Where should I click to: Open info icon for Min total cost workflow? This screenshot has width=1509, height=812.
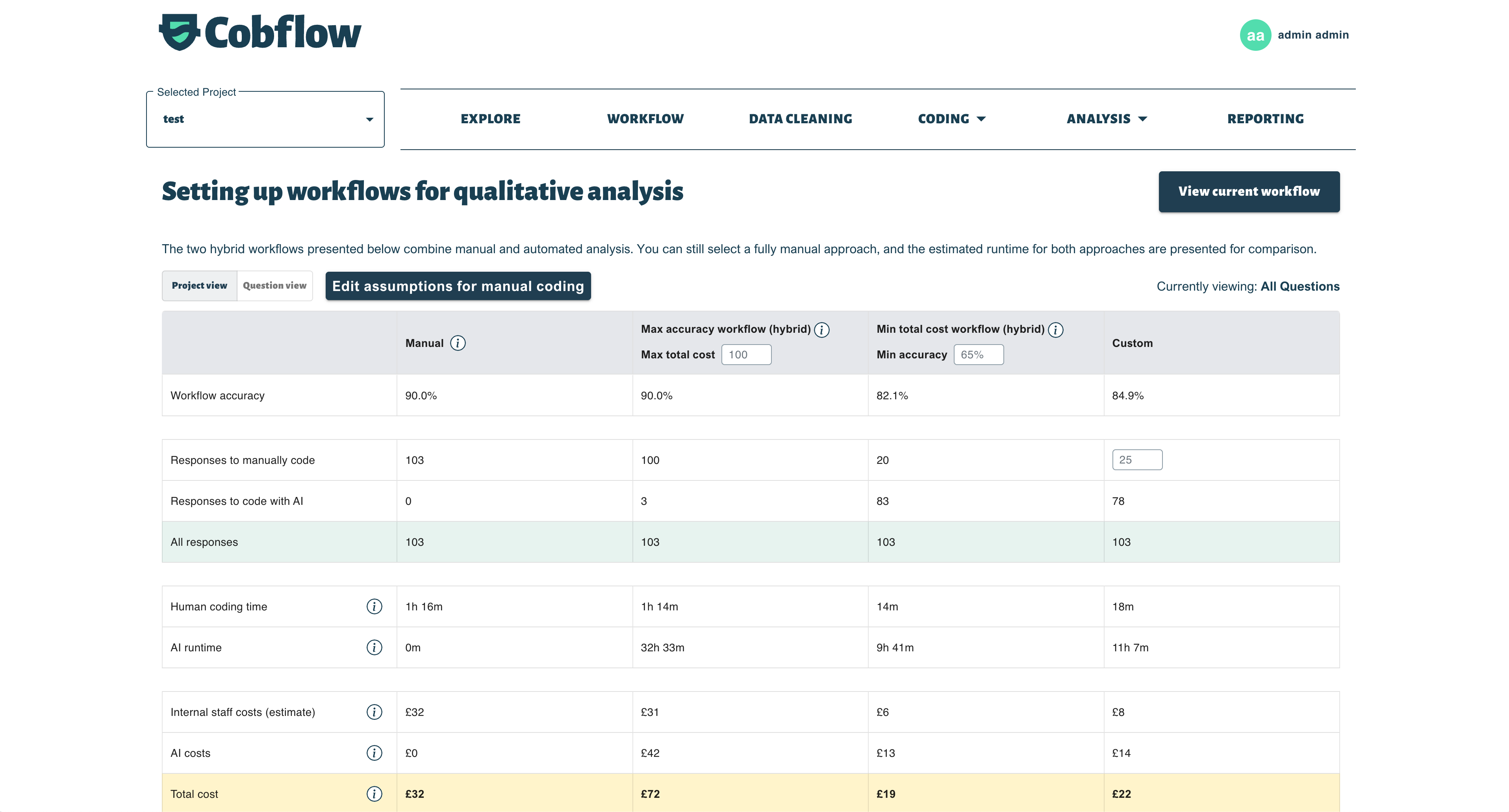pos(1056,330)
